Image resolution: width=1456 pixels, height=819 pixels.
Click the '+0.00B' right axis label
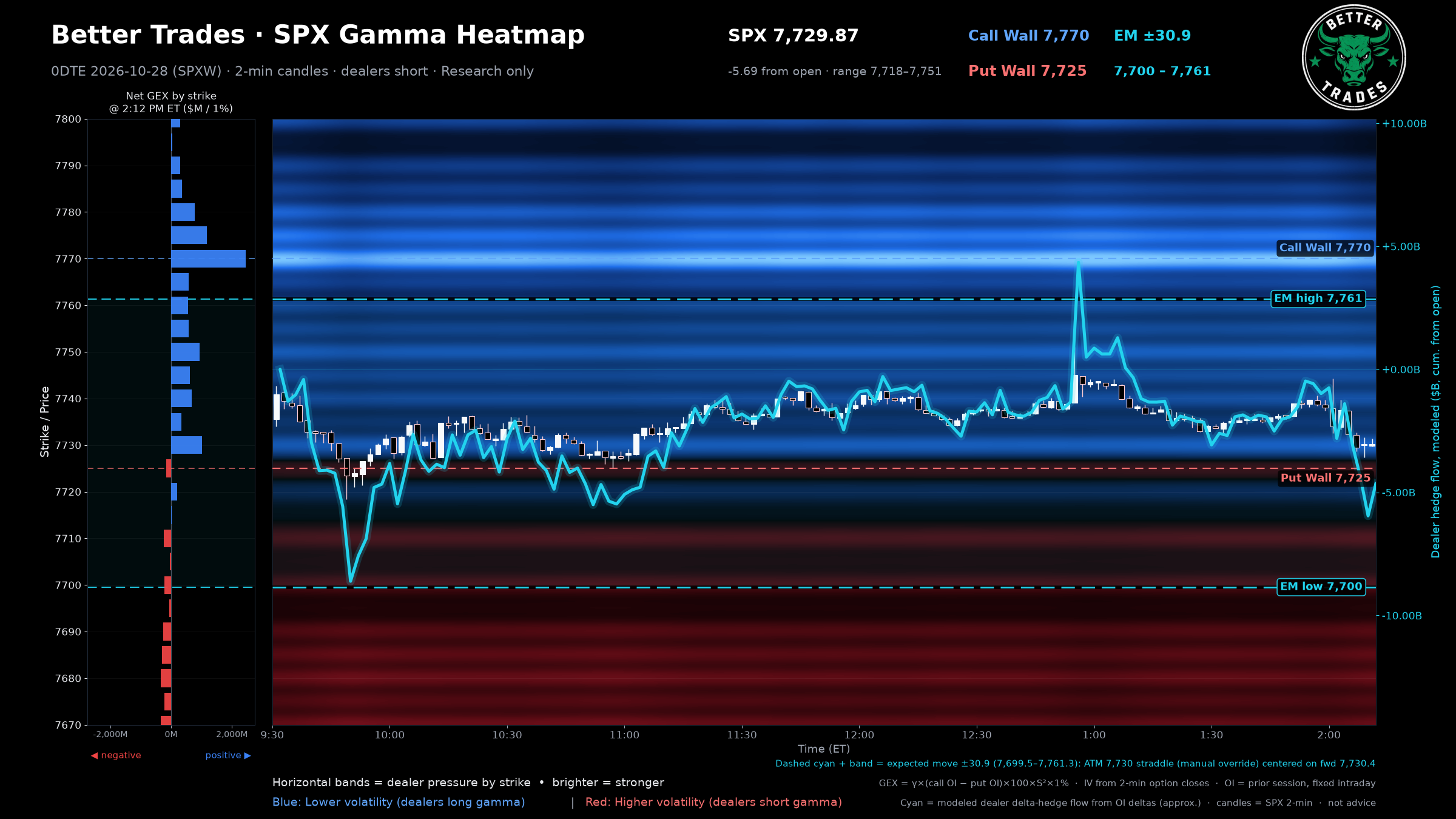click(1401, 370)
